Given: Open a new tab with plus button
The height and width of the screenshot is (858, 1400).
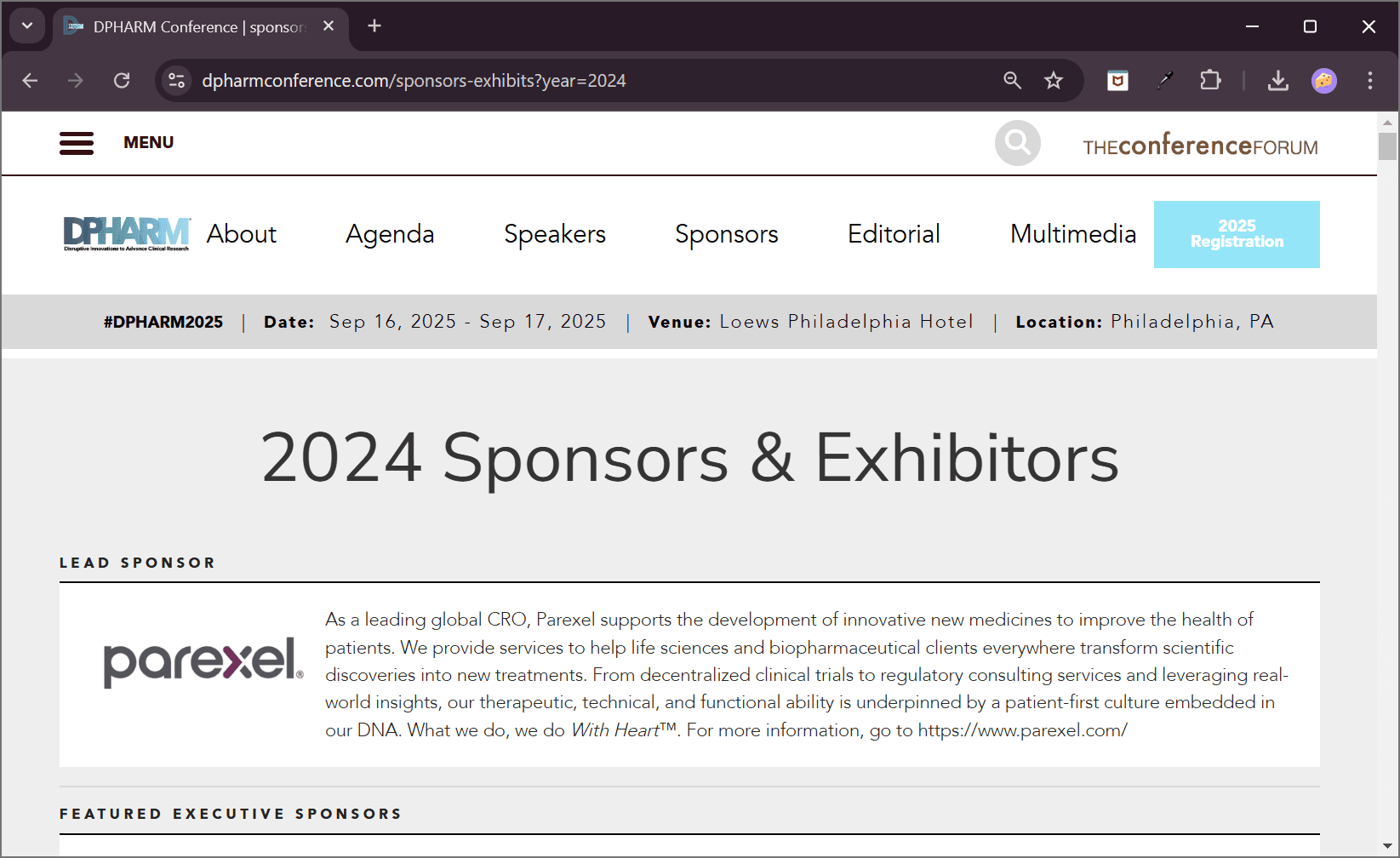Looking at the screenshot, I should (x=374, y=26).
